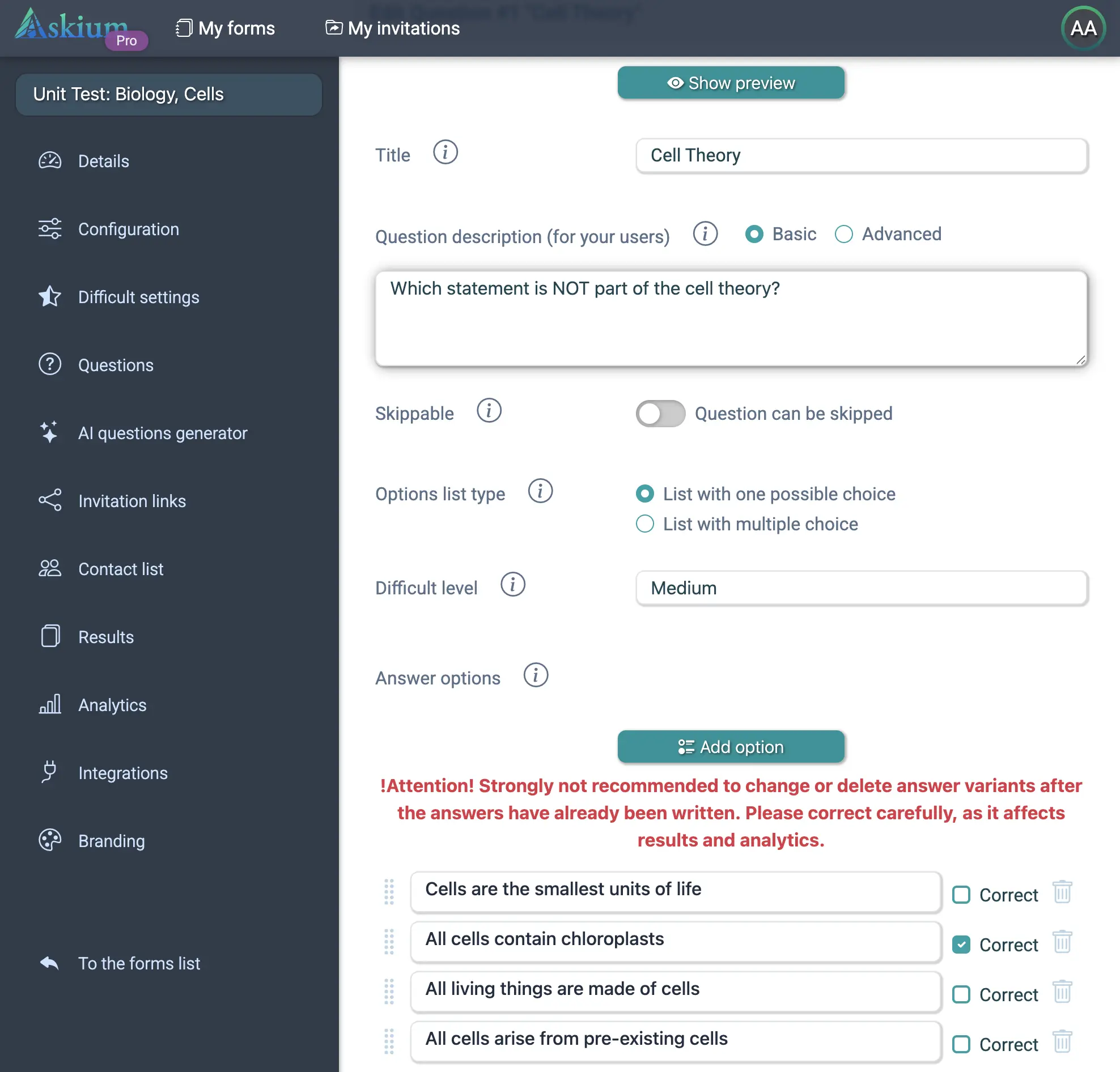
Task: Click the info icon beside Skippable
Action: click(489, 411)
